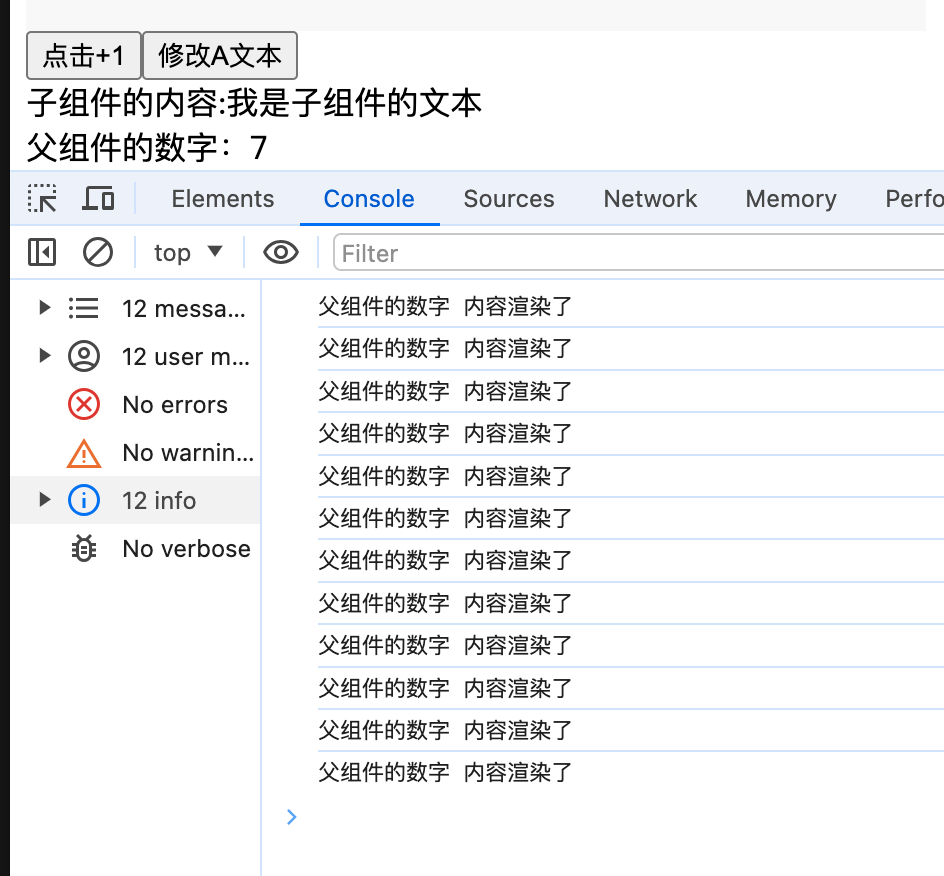
Task: Click the console prompt to type a command
Action: point(450,817)
